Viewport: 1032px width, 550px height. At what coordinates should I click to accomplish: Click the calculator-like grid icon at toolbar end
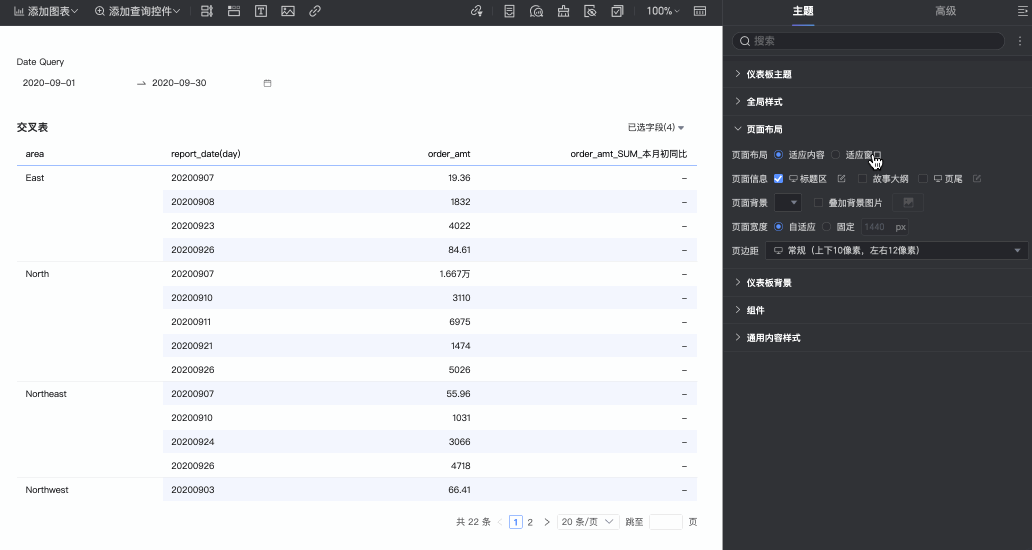700,11
